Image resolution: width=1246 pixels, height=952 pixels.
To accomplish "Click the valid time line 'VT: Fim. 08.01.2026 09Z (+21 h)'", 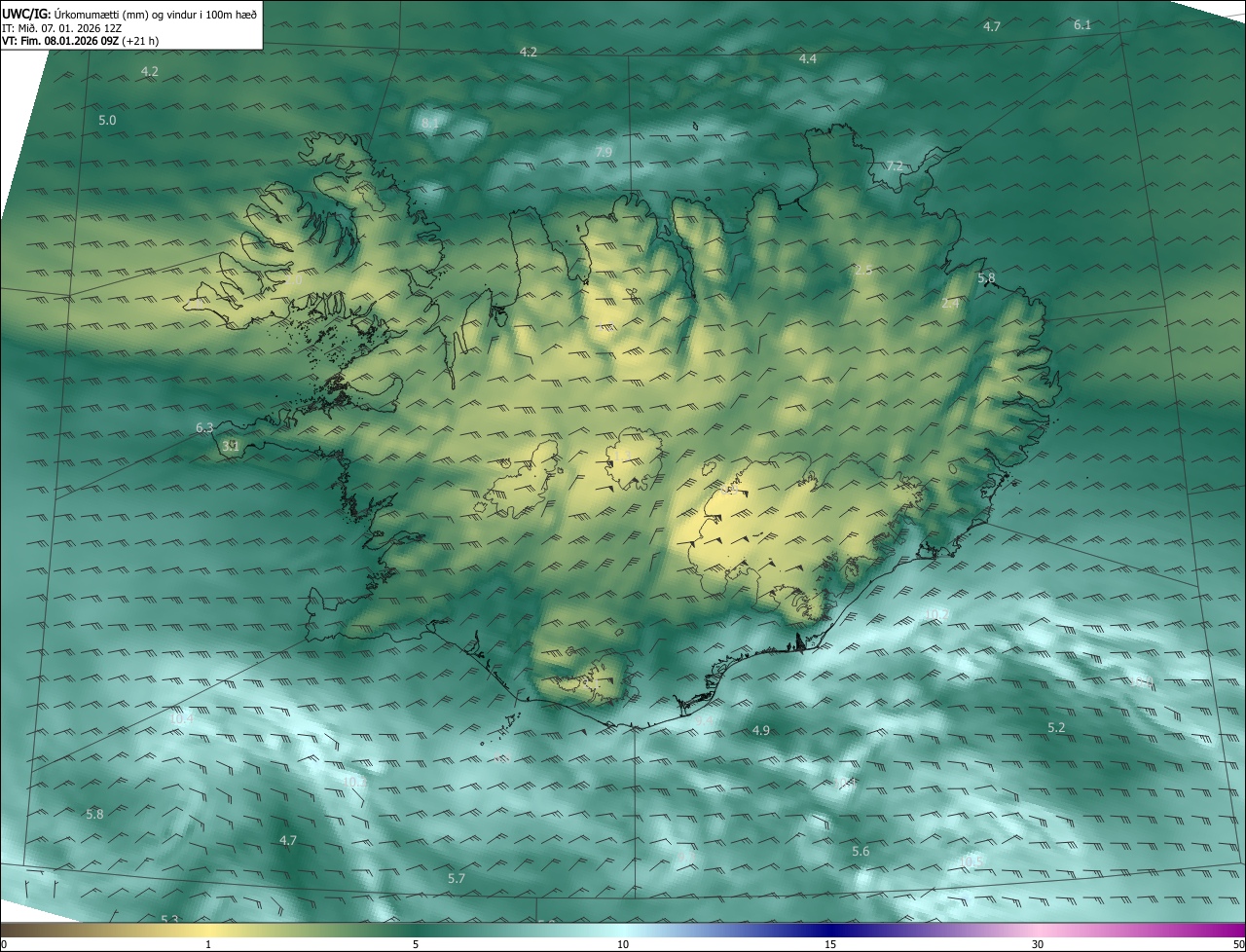I will 78,41.
